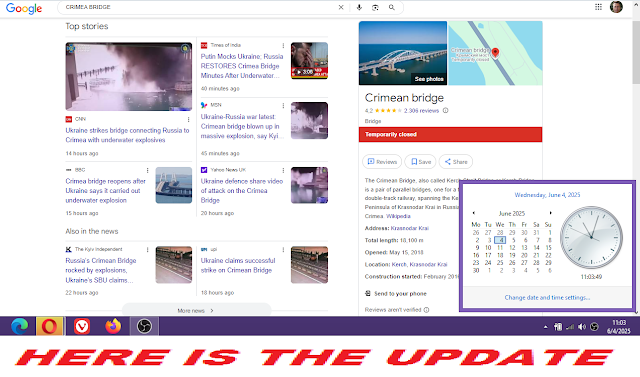Open Ukraine-Russia war latest headline
The width and height of the screenshot is (640, 377).
pos(241,126)
